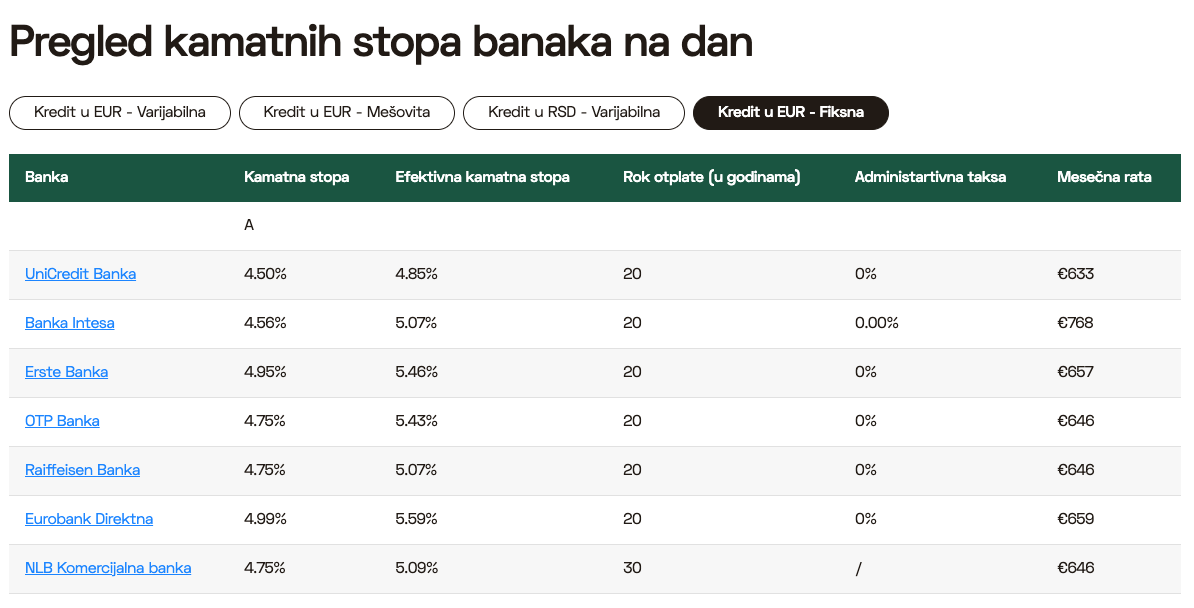Open the UniCredit Banka link
Screen dimensions: 1194x608
click(x=81, y=274)
